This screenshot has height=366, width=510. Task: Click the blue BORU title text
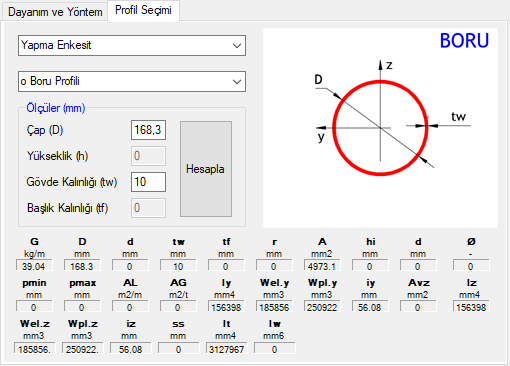464,41
